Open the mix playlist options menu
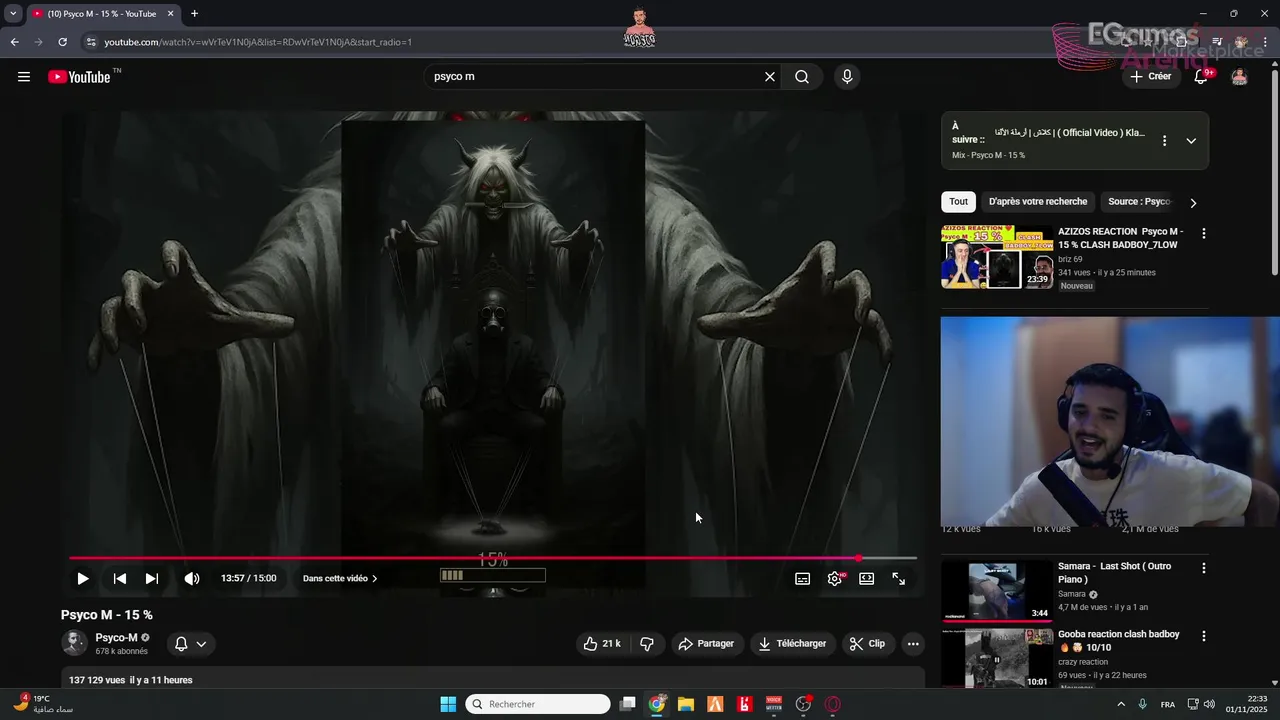Image resolution: width=1280 pixels, height=720 pixels. click(1164, 141)
